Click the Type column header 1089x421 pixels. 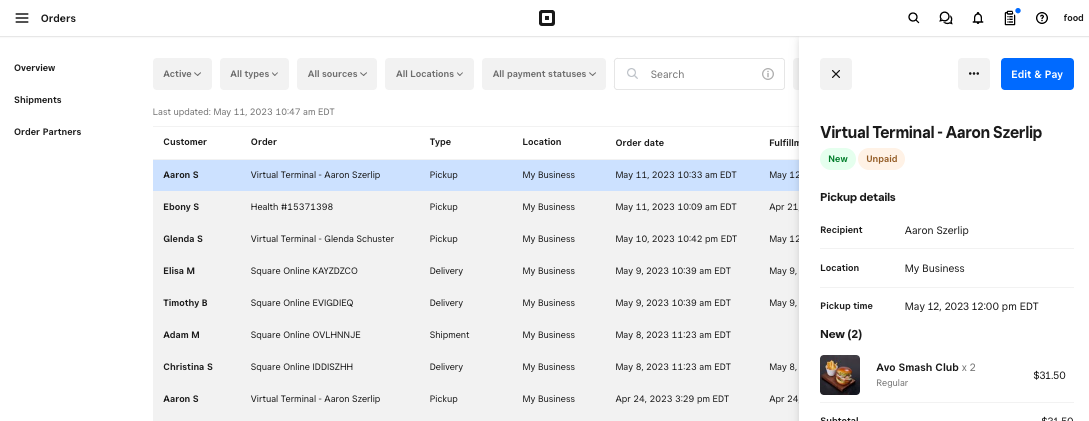click(x=440, y=142)
